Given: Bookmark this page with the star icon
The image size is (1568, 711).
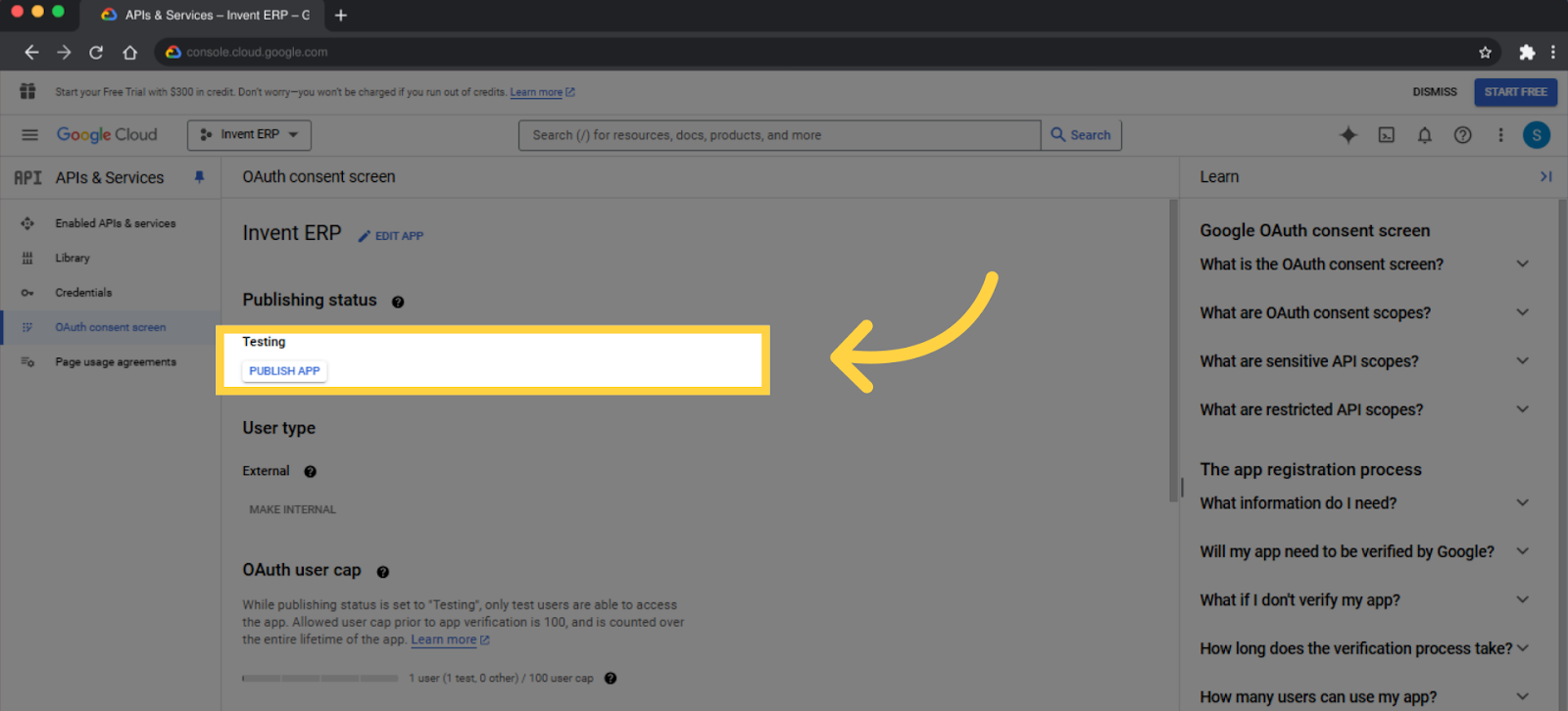Looking at the screenshot, I should tap(1485, 52).
